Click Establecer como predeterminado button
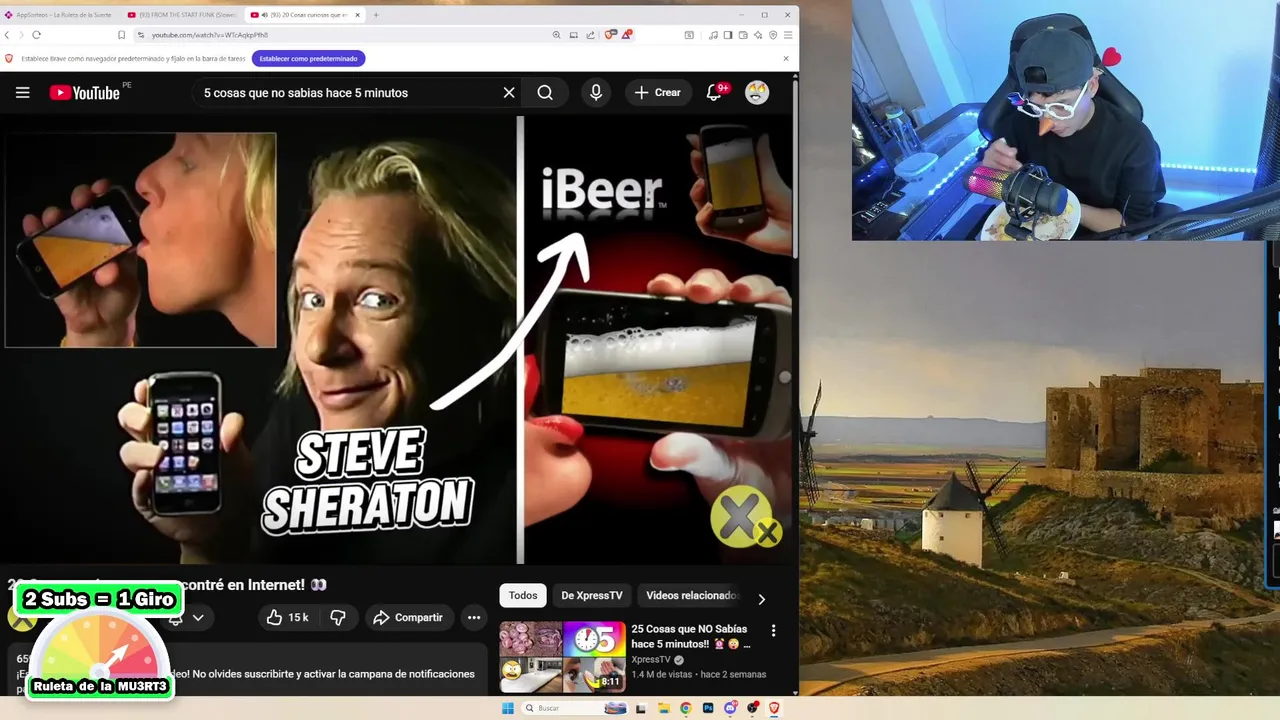 tap(308, 58)
